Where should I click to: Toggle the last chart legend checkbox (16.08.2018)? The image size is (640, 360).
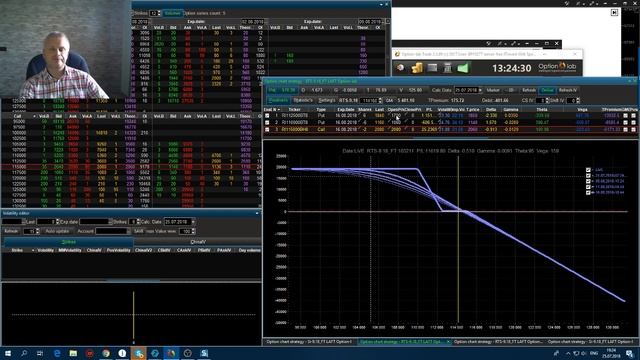click(x=588, y=193)
